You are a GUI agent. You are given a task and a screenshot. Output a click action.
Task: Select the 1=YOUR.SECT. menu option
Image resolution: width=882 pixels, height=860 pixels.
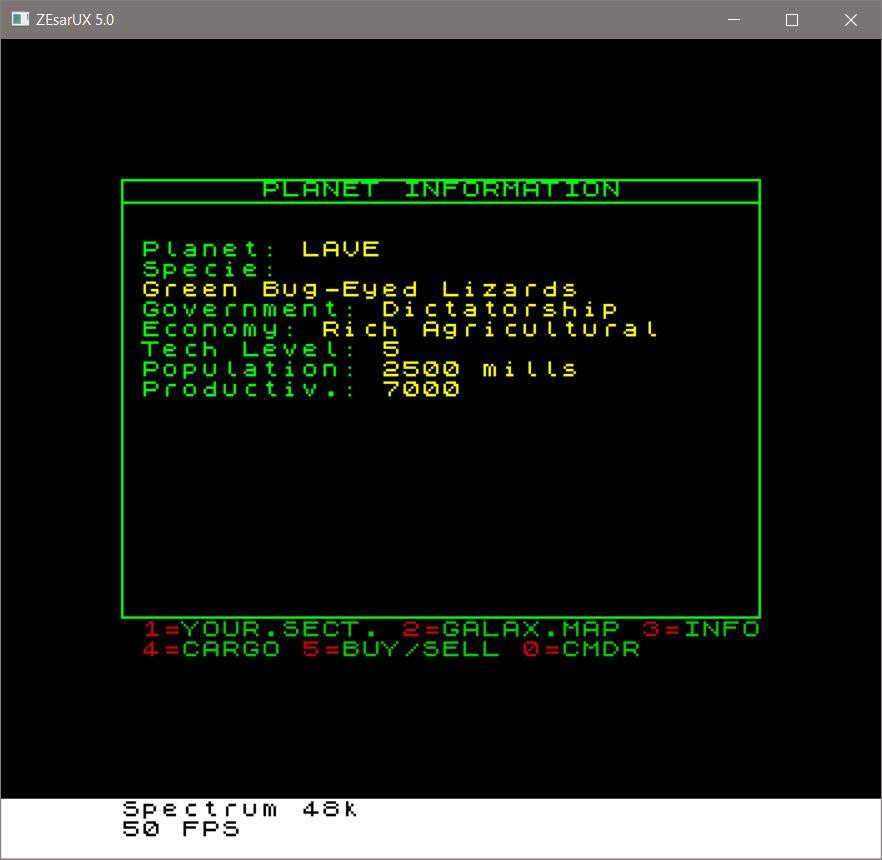pyautogui.click(x=260, y=628)
